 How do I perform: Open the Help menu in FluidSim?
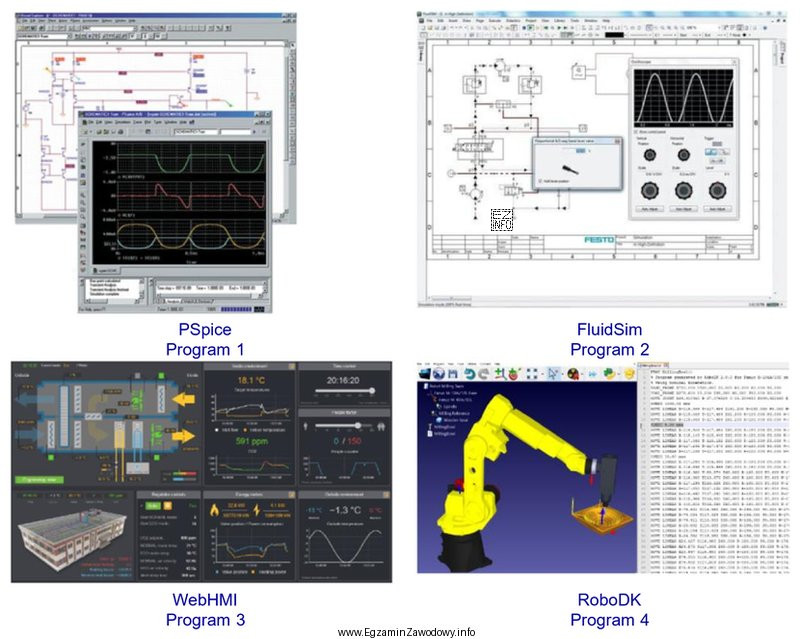[606, 20]
